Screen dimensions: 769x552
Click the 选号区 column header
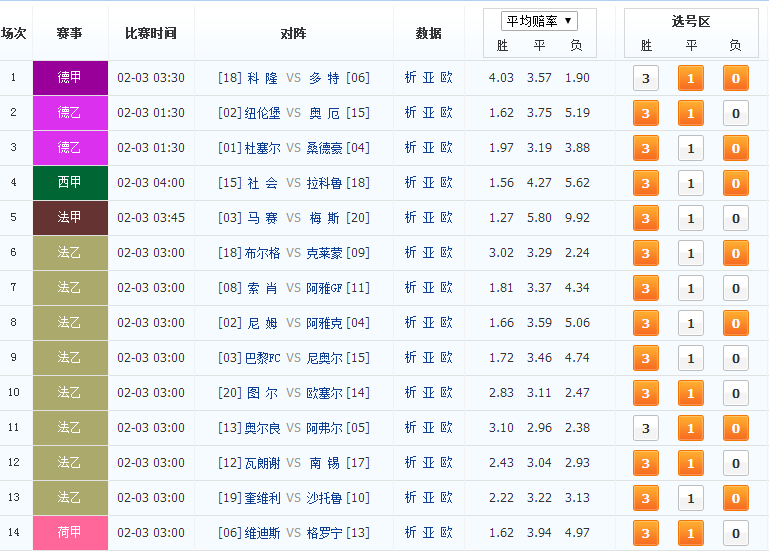click(x=690, y=21)
